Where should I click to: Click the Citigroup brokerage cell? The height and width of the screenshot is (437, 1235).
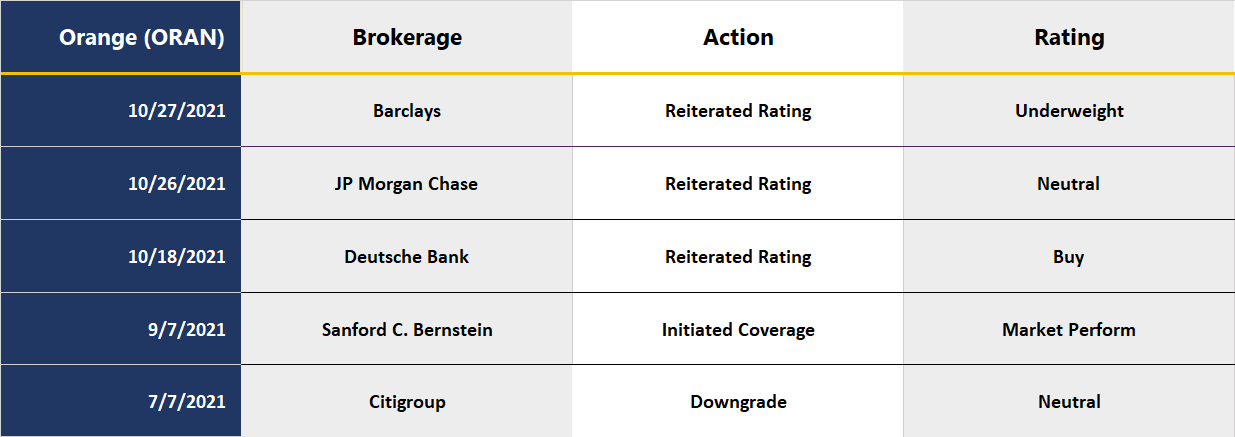407,402
